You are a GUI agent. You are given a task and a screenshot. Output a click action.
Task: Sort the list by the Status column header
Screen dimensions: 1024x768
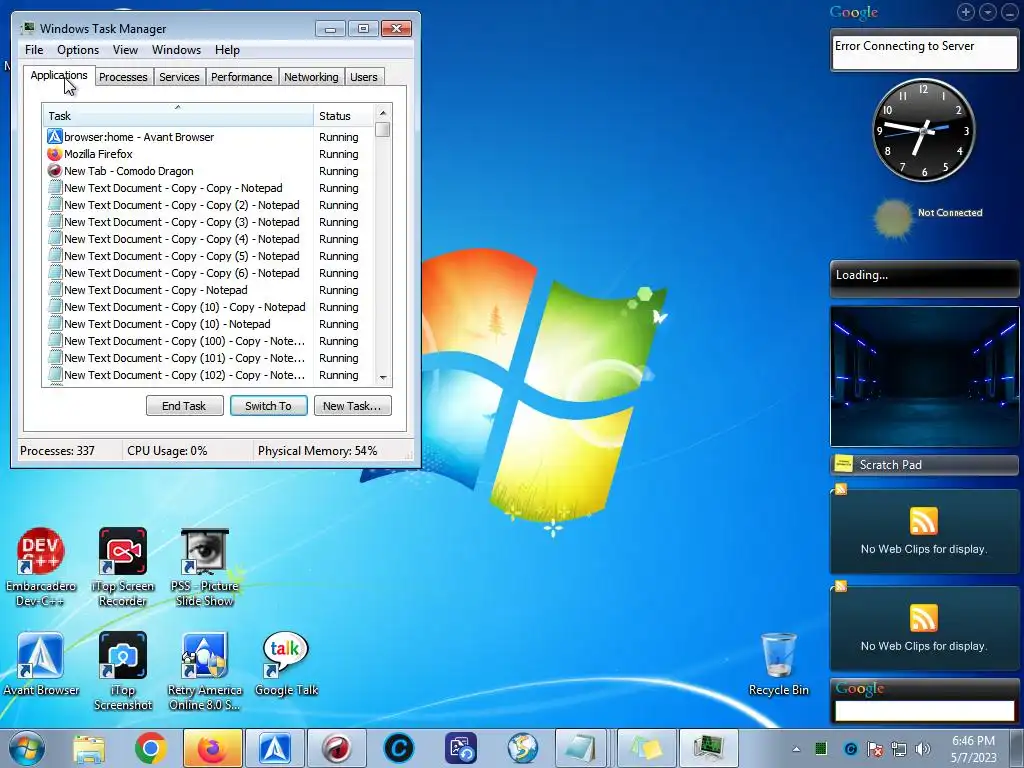coord(344,116)
